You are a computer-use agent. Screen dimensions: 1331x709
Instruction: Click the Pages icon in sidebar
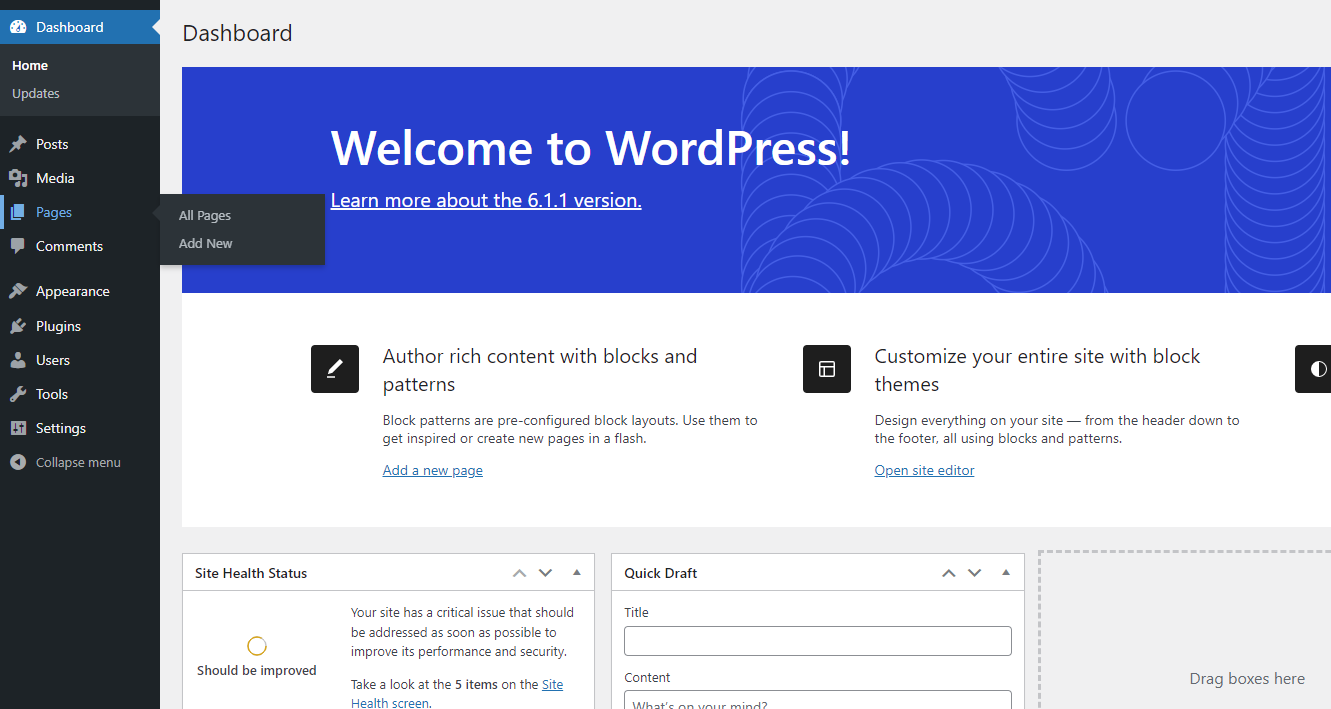18,212
